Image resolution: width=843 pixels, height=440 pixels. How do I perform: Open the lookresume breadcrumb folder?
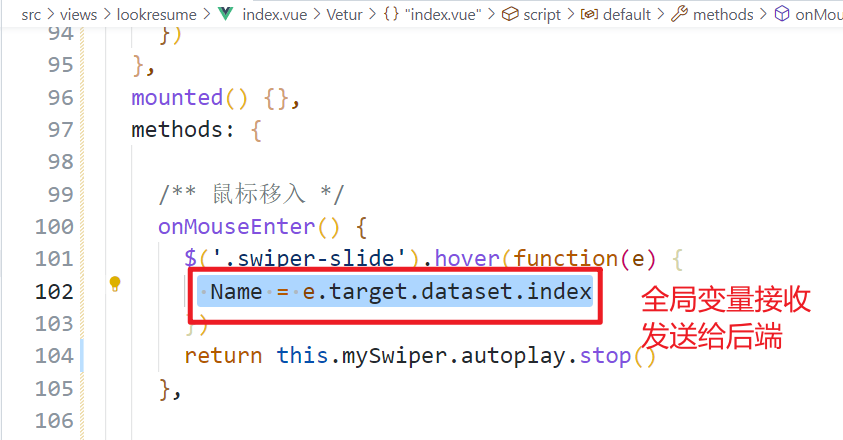pyautogui.click(x=156, y=15)
